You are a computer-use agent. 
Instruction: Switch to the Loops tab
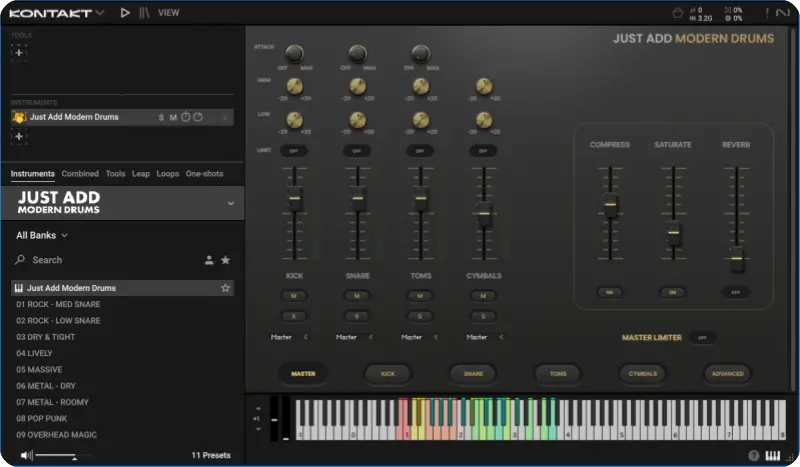tap(167, 174)
